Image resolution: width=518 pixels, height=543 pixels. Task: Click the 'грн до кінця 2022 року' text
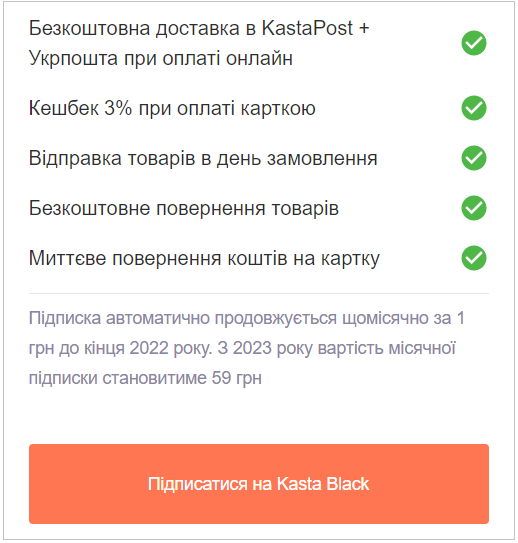[120, 348]
